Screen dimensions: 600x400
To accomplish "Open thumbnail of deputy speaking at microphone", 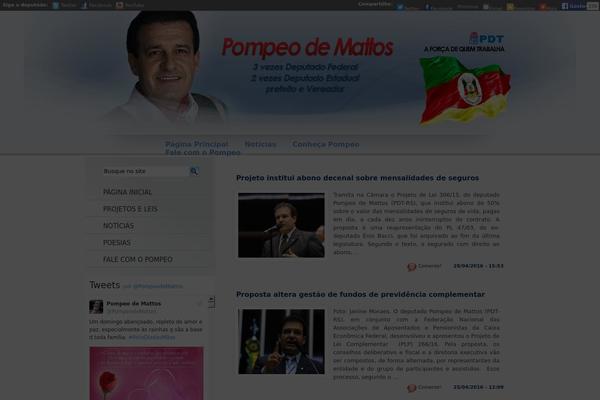I will point(281,225).
